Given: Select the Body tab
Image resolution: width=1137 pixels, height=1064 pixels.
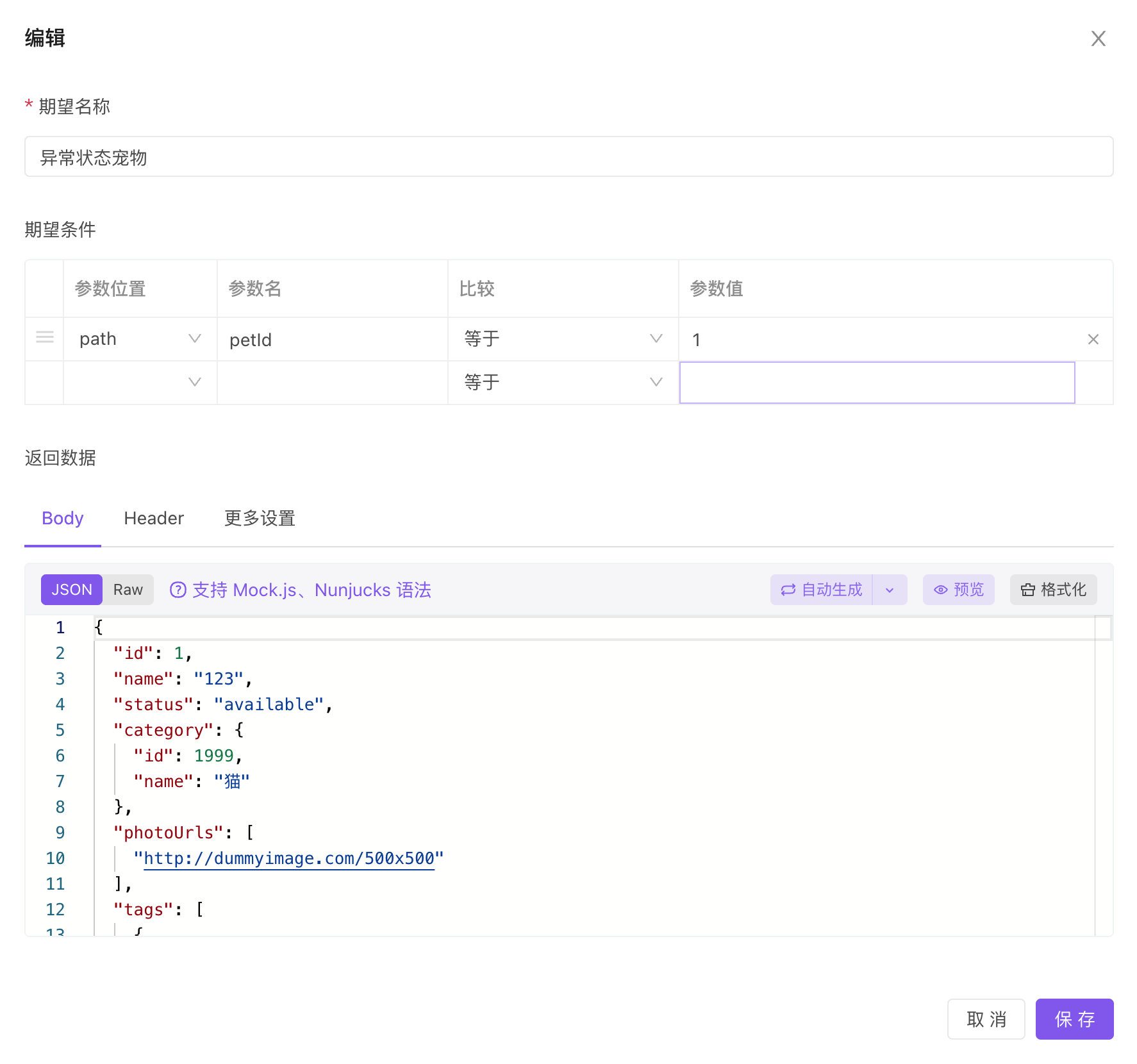Looking at the screenshot, I should [x=62, y=518].
